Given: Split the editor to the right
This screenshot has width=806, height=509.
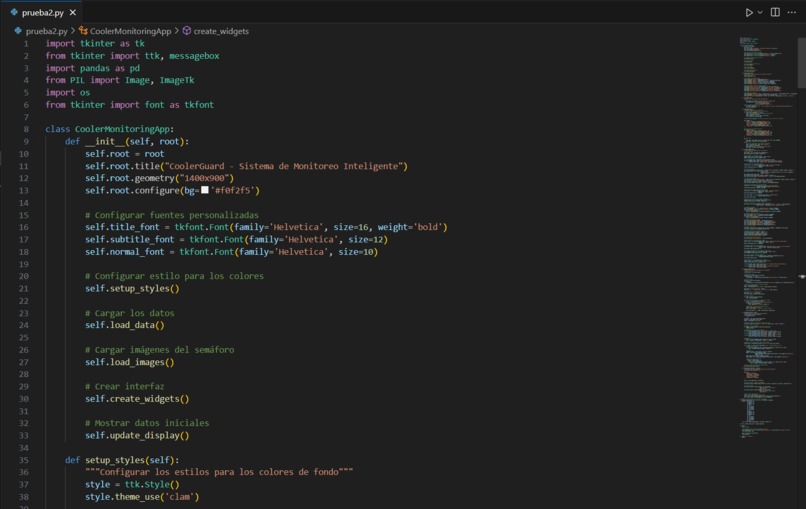Looking at the screenshot, I should pyautogui.click(x=775, y=12).
